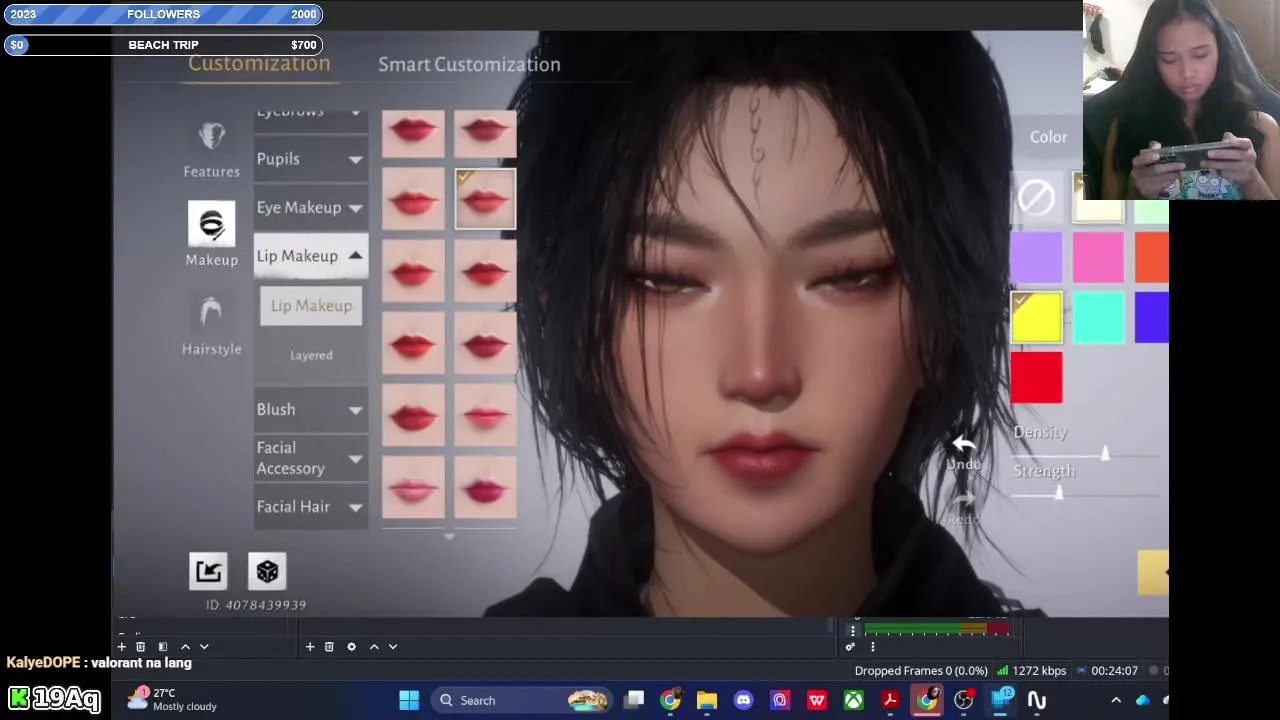Screen dimensions: 1280x720
Task: Open scene filters icon in OBS
Action: pyautogui.click(x=163, y=647)
